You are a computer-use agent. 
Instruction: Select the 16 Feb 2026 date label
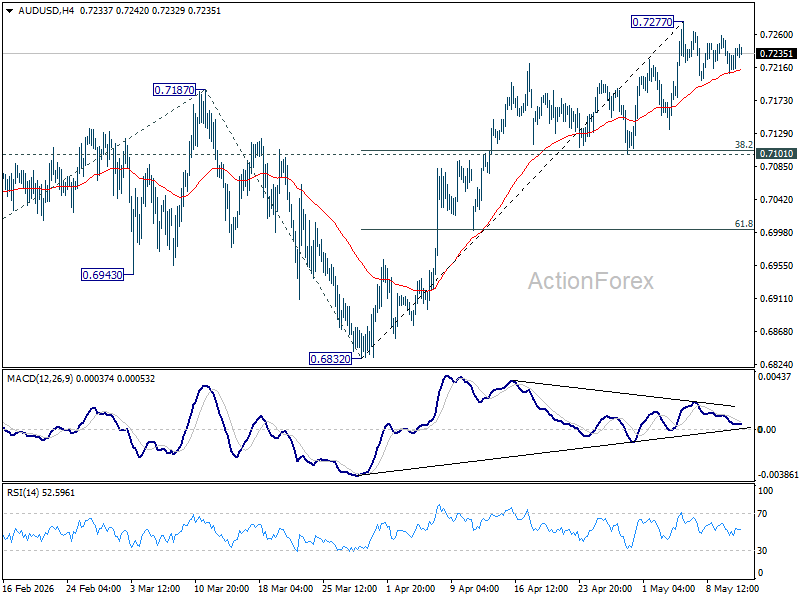tap(29, 588)
